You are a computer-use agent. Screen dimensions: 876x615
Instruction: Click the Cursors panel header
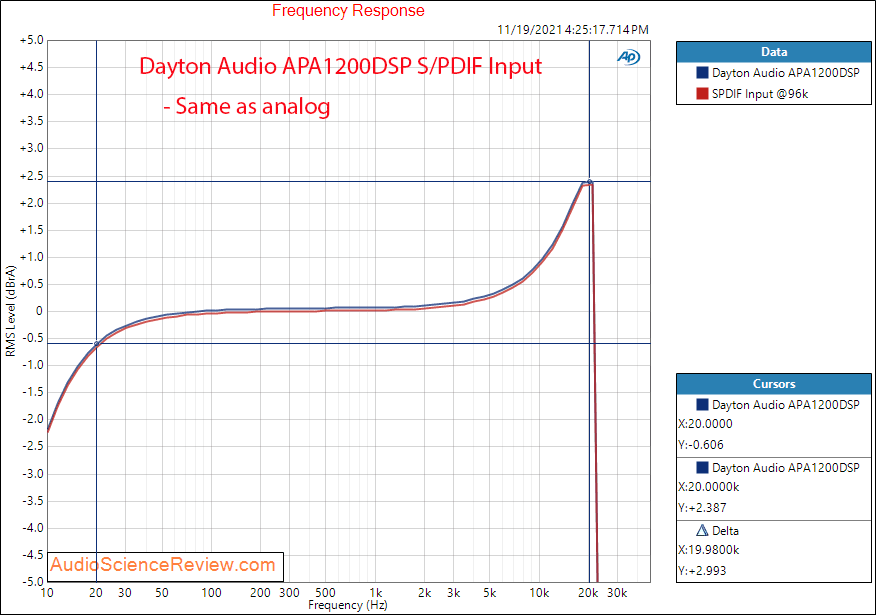coord(774,384)
